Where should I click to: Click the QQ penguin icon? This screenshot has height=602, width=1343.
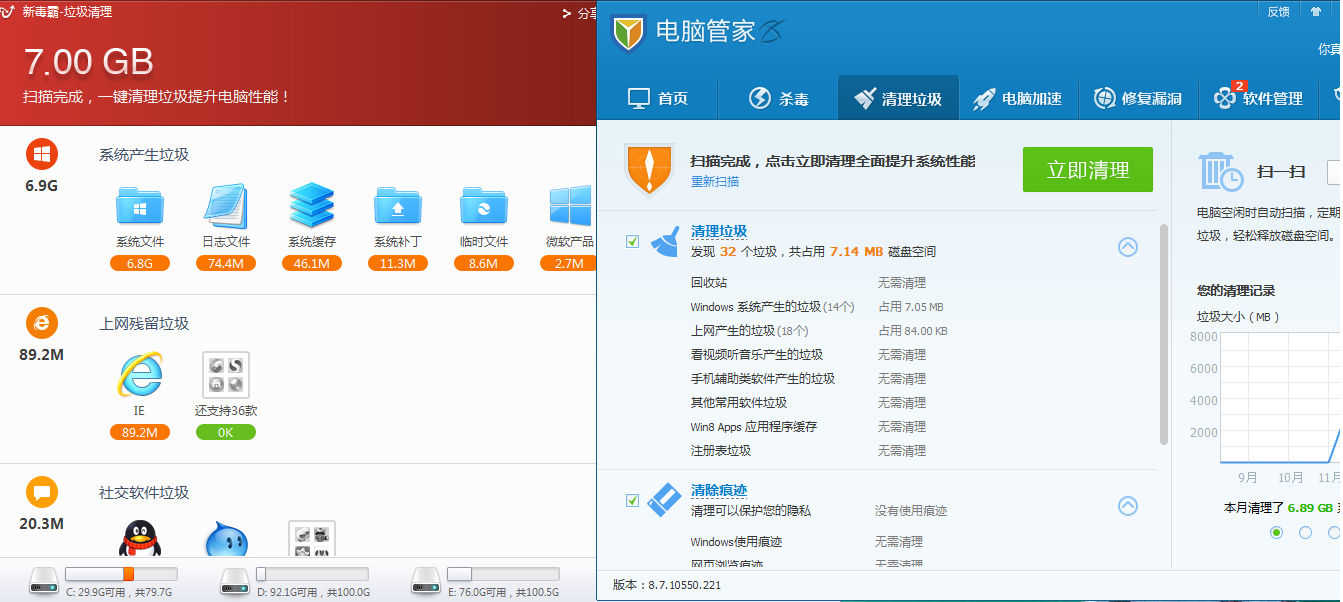tap(140, 540)
